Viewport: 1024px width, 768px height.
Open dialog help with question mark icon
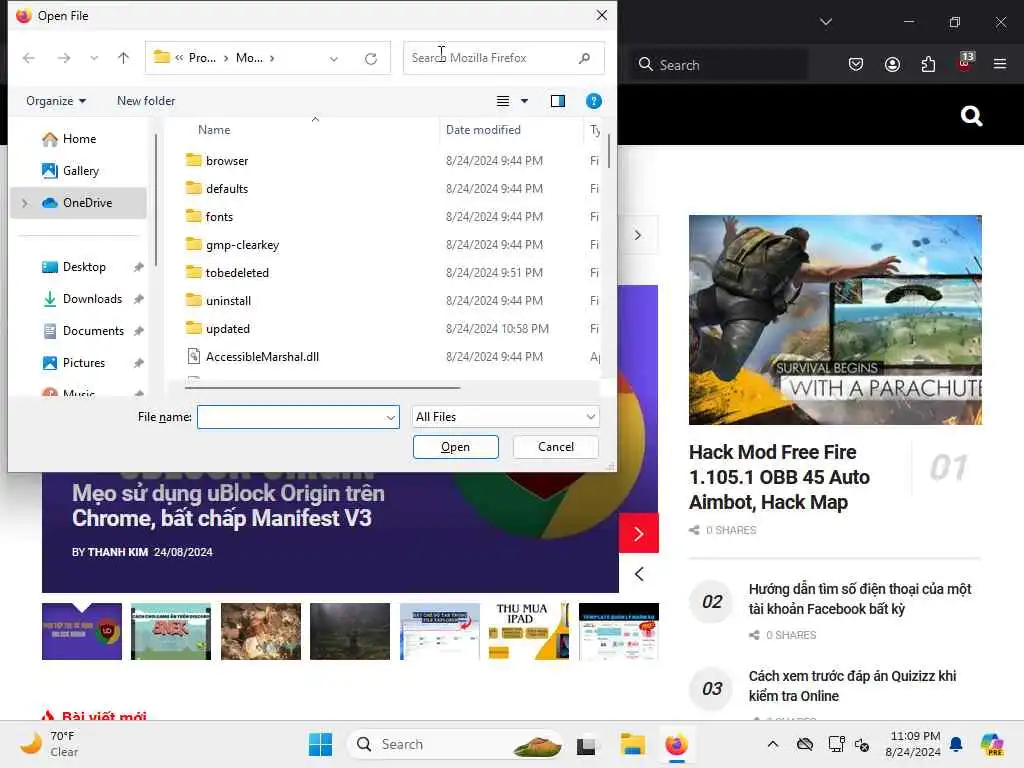594,101
